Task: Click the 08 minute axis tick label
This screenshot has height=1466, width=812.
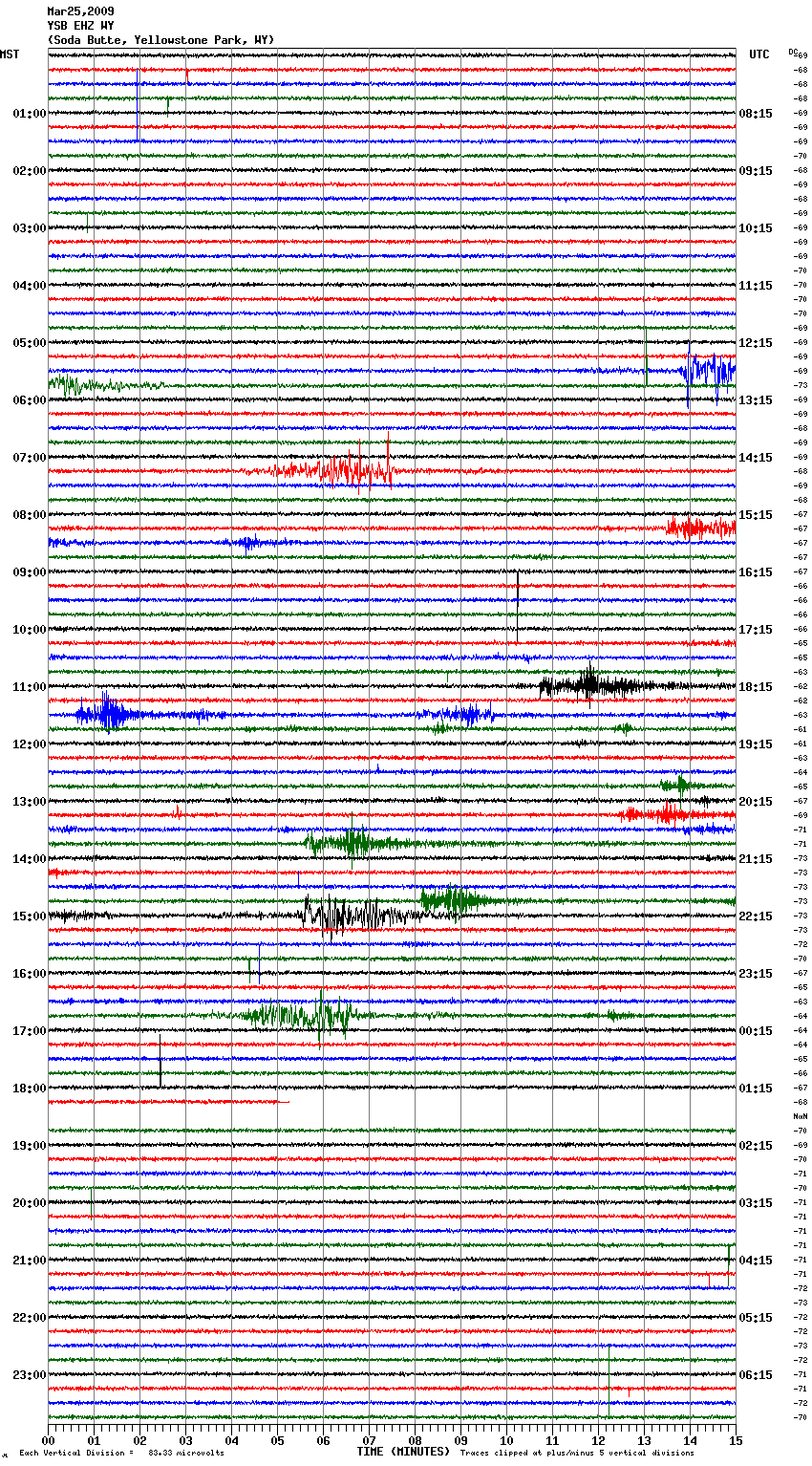Action: point(415,1440)
